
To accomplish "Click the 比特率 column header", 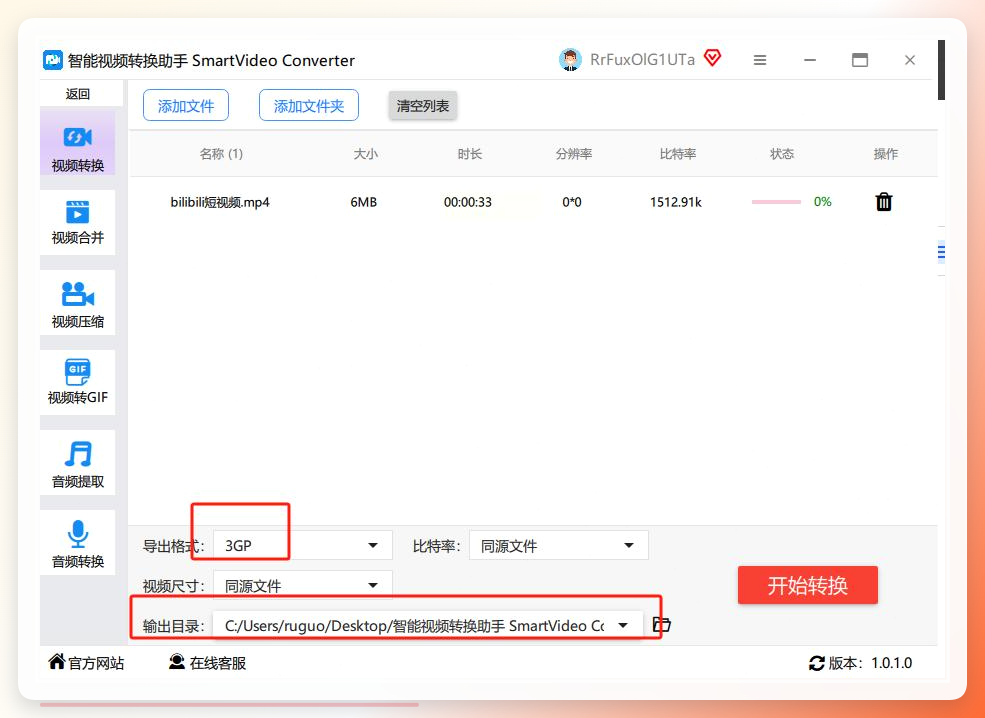I will (x=678, y=154).
